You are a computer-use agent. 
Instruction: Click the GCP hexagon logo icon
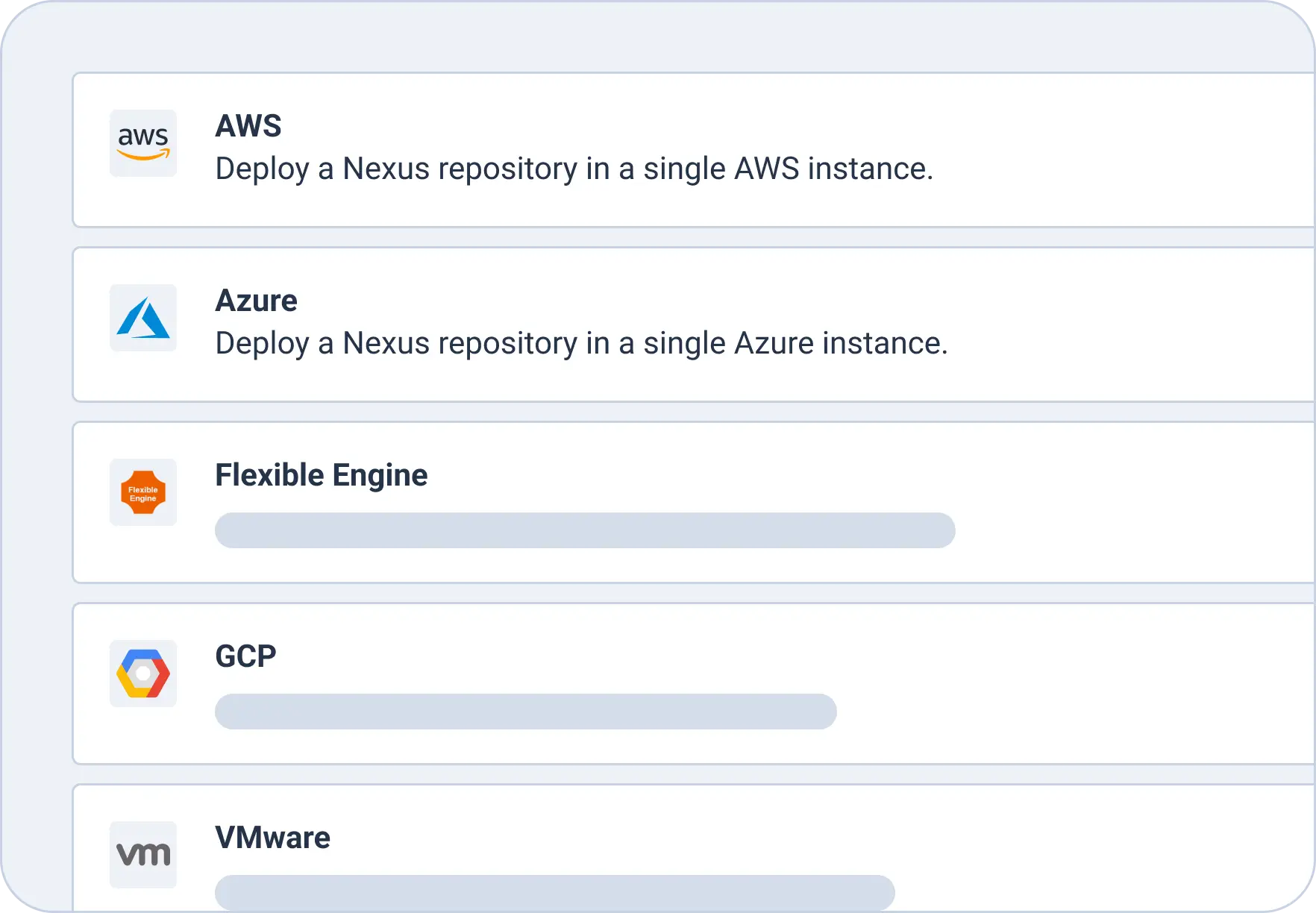(143, 674)
